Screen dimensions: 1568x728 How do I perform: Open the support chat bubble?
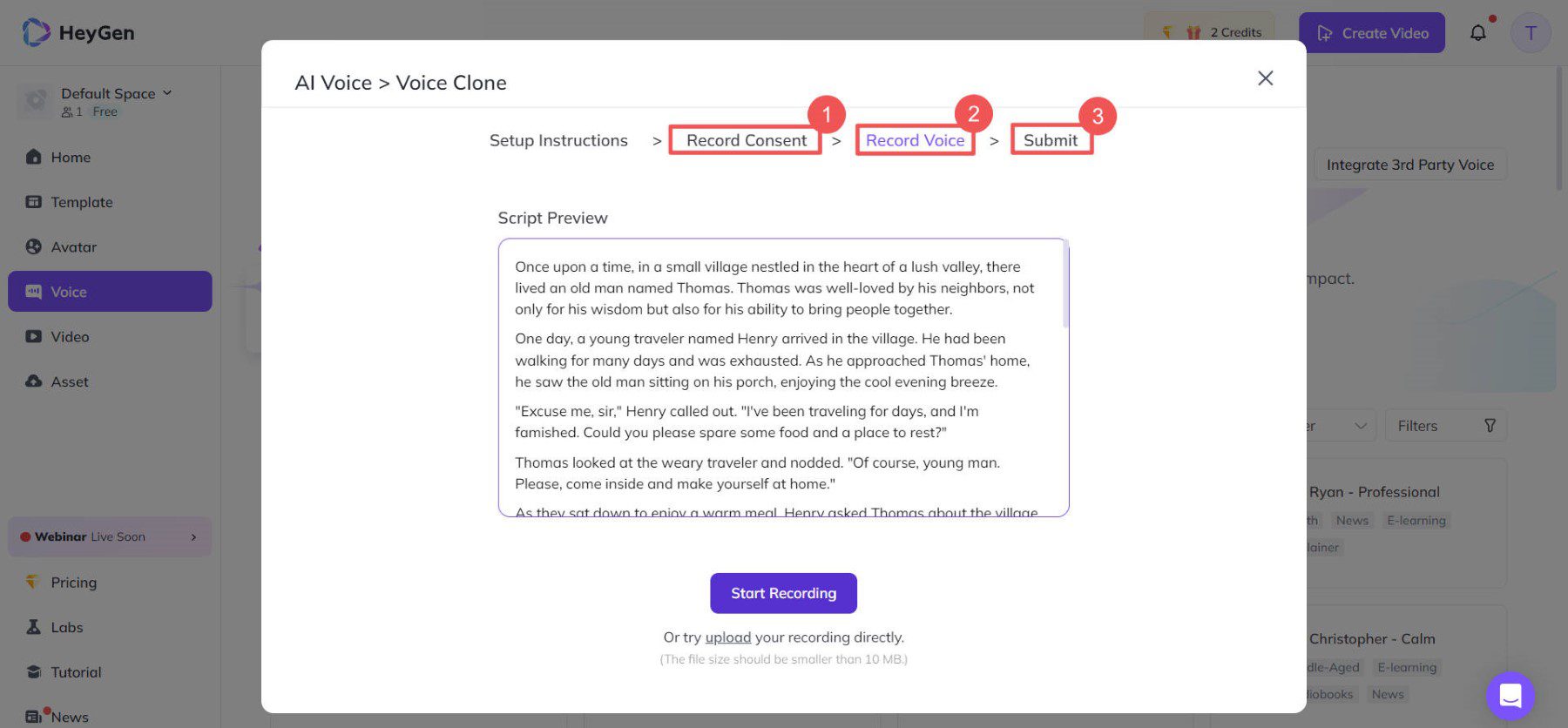pos(1511,695)
